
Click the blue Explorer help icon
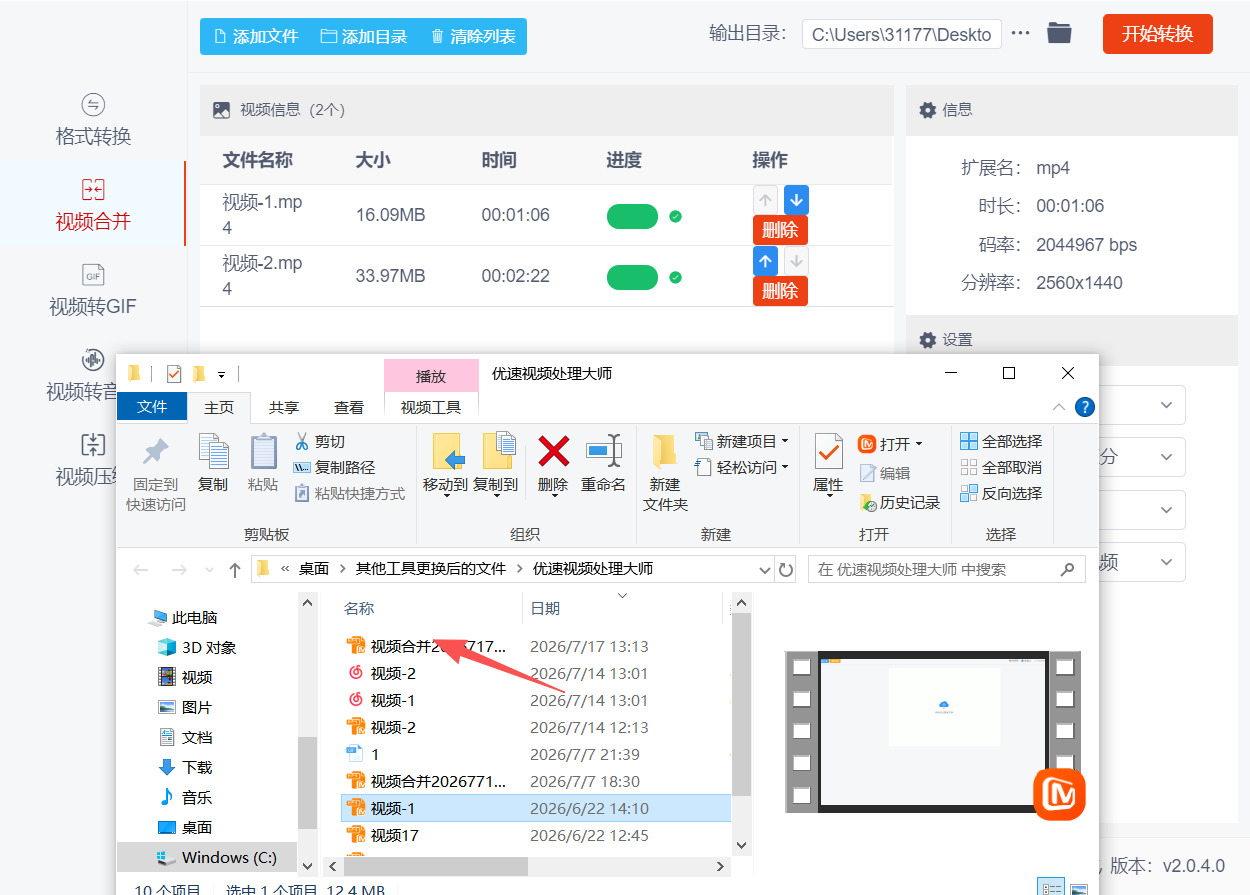click(x=1084, y=407)
